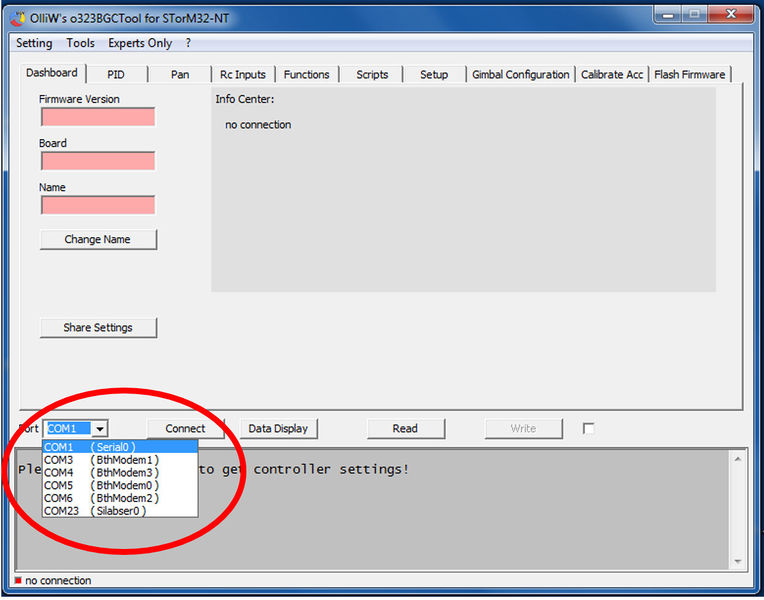Click the log scrollbar down arrow

738,562
